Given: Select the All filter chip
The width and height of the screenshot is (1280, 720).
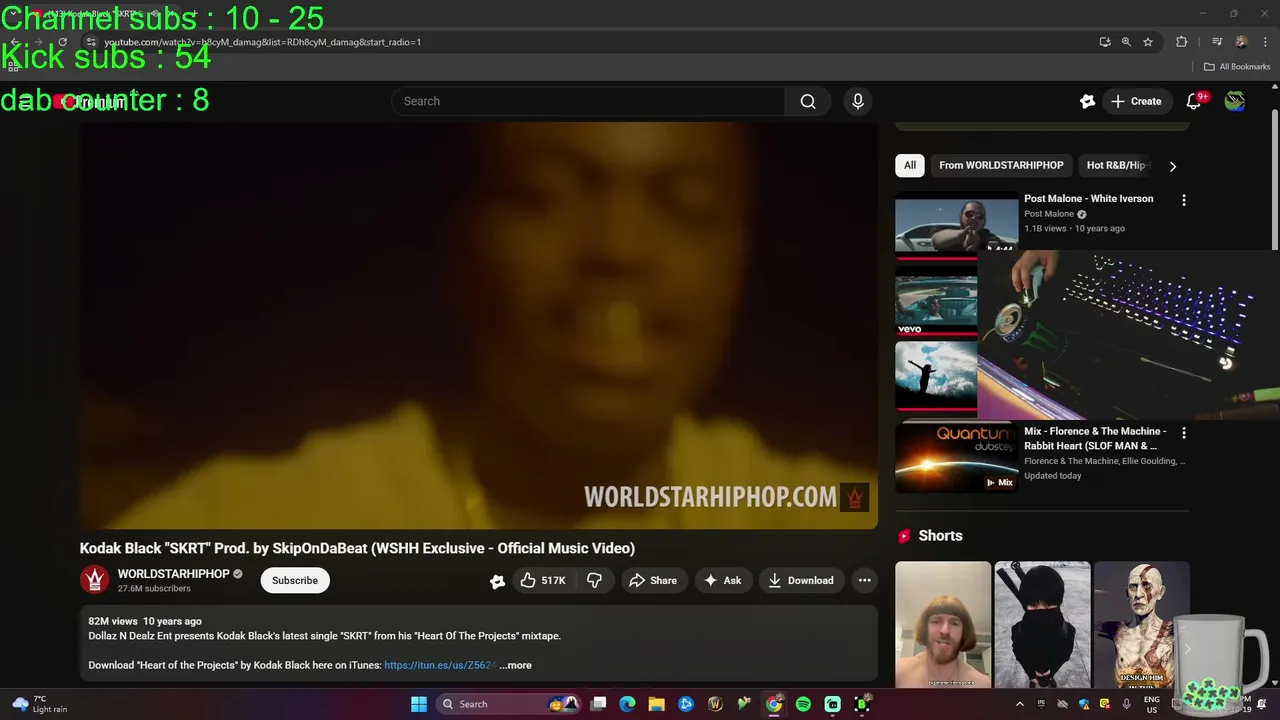Looking at the screenshot, I should (x=910, y=165).
